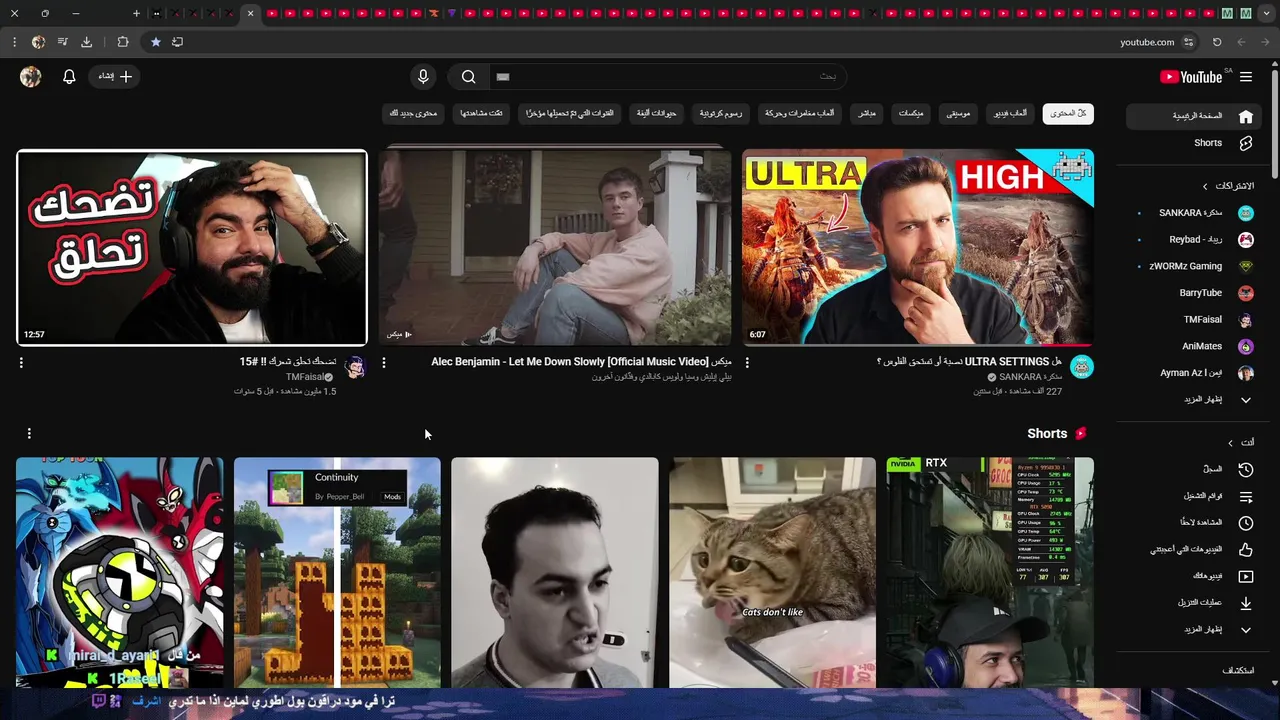Click the YouTube logo

pyautogui.click(x=1191, y=77)
